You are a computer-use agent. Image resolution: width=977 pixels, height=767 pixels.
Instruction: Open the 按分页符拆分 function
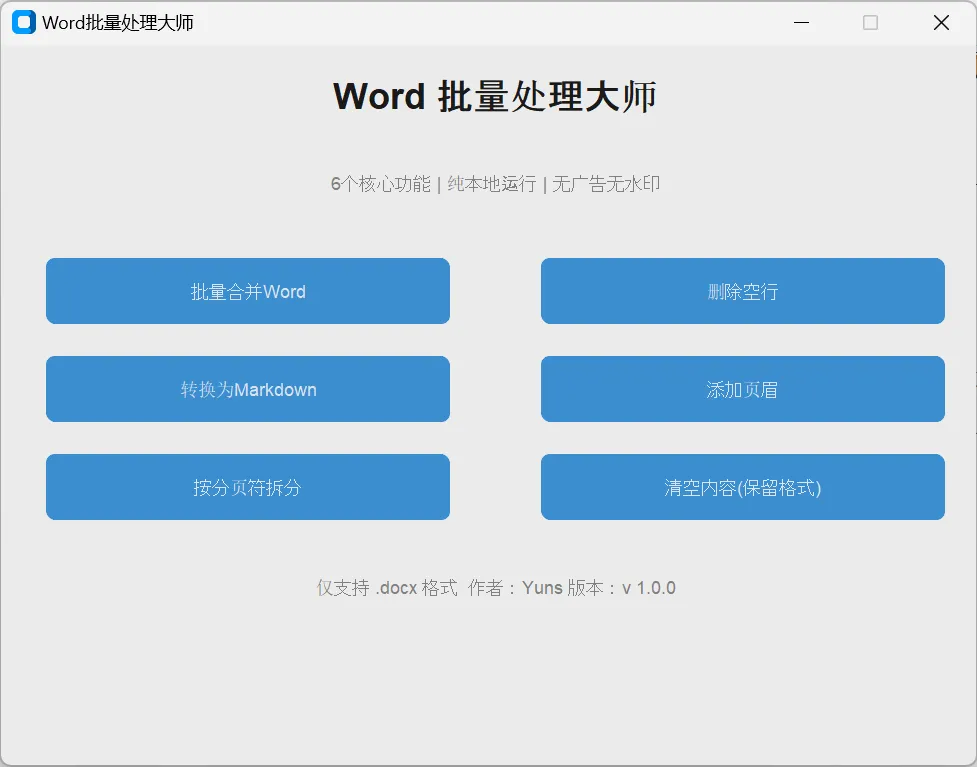pyautogui.click(x=248, y=487)
